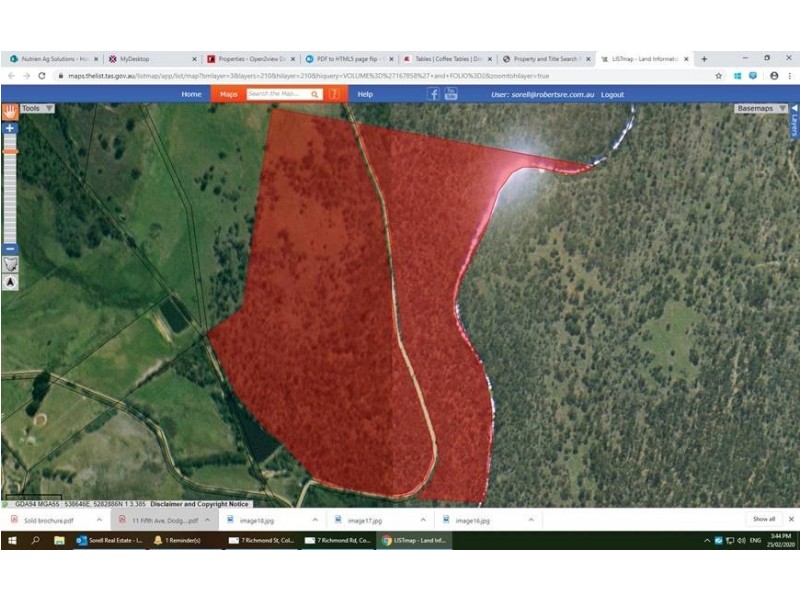Expand options for the Sold brochure.pdf download
This screenshot has width=800, height=600.
pyautogui.click(x=99, y=520)
